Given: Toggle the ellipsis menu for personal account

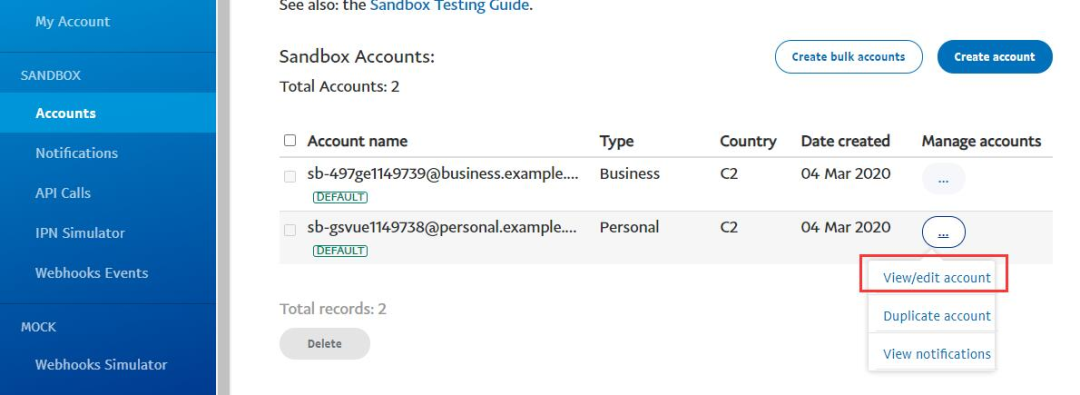Looking at the screenshot, I should (x=943, y=232).
